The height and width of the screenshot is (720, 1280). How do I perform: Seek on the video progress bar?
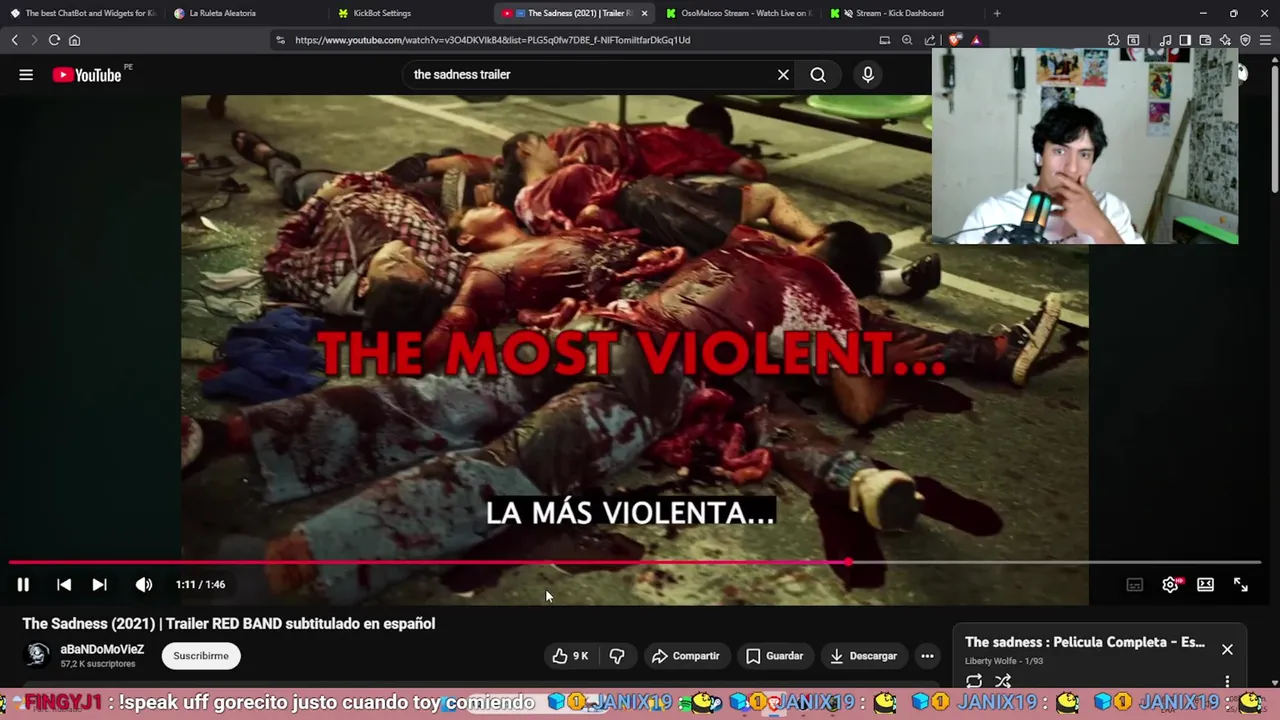click(635, 563)
